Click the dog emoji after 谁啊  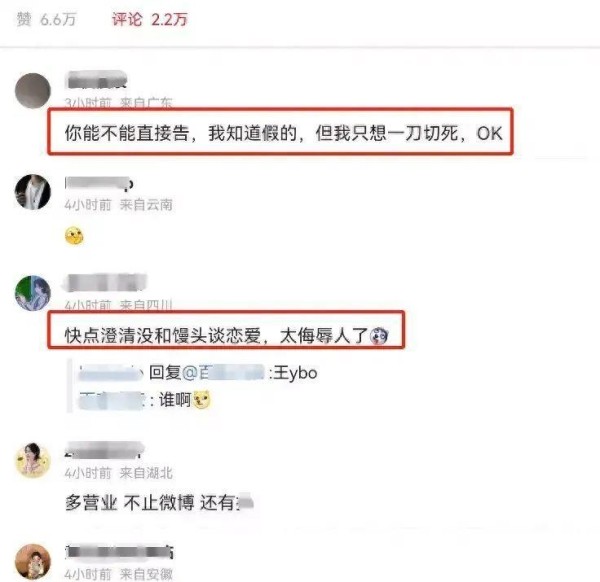pyautogui.click(x=202, y=400)
